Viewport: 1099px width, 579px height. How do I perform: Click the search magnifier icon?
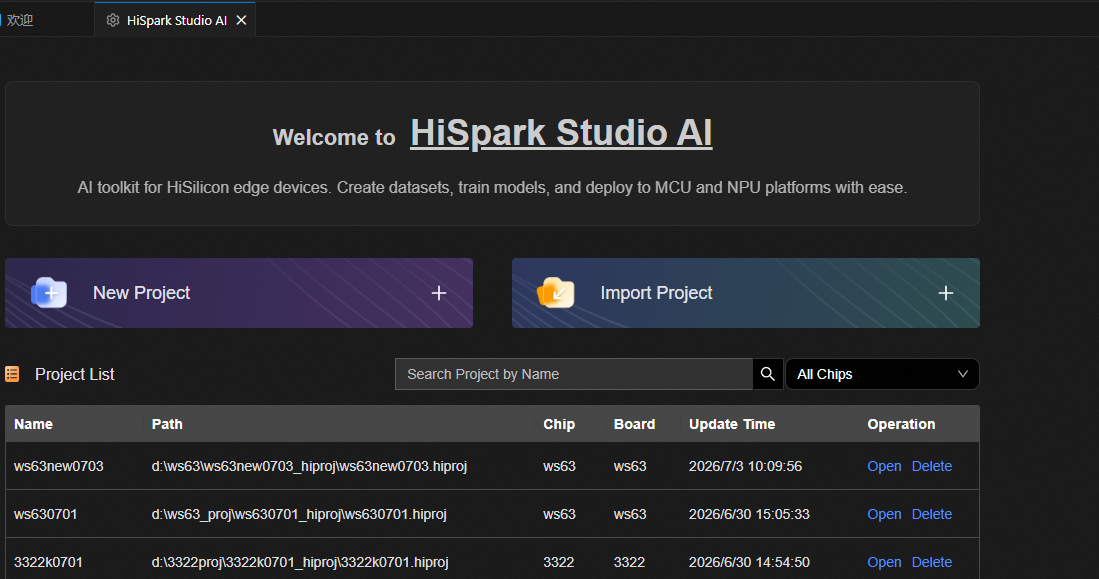[767, 374]
